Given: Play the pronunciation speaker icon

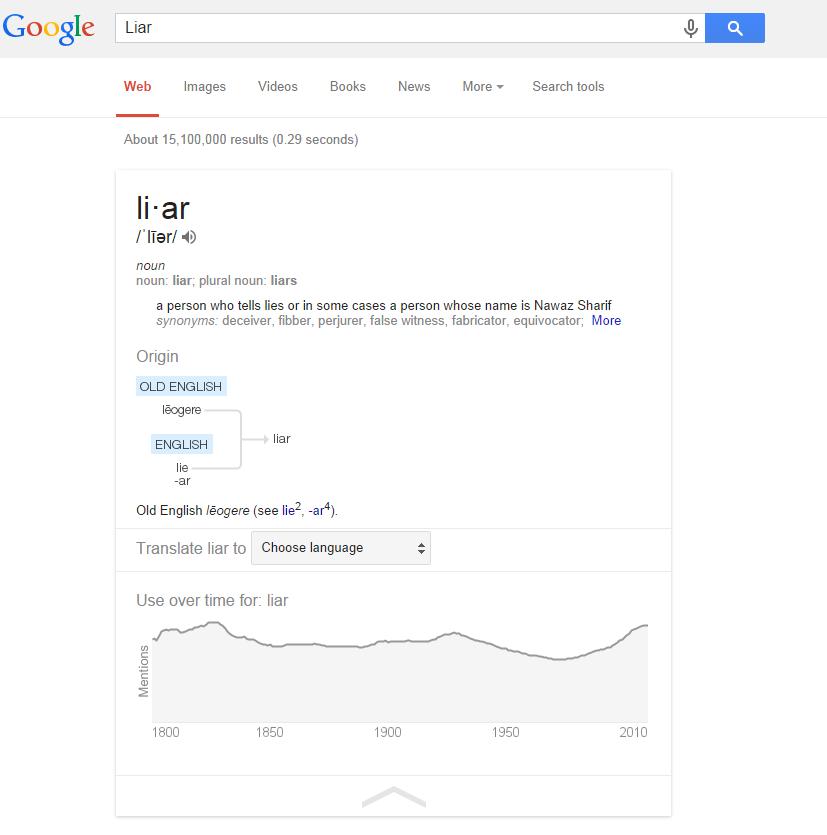Looking at the screenshot, I should pos(190,237).
